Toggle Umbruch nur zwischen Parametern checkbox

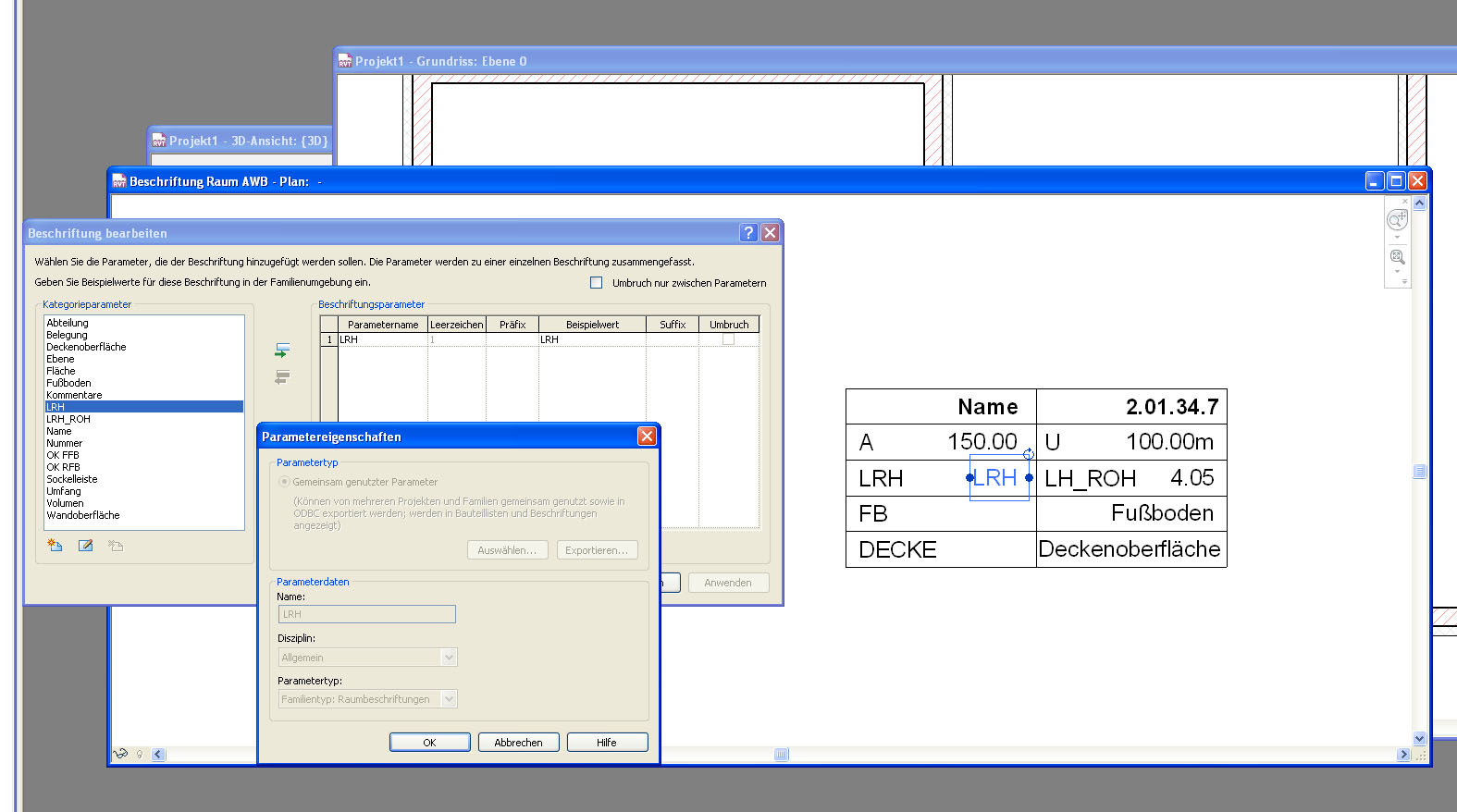pos(597,283)
